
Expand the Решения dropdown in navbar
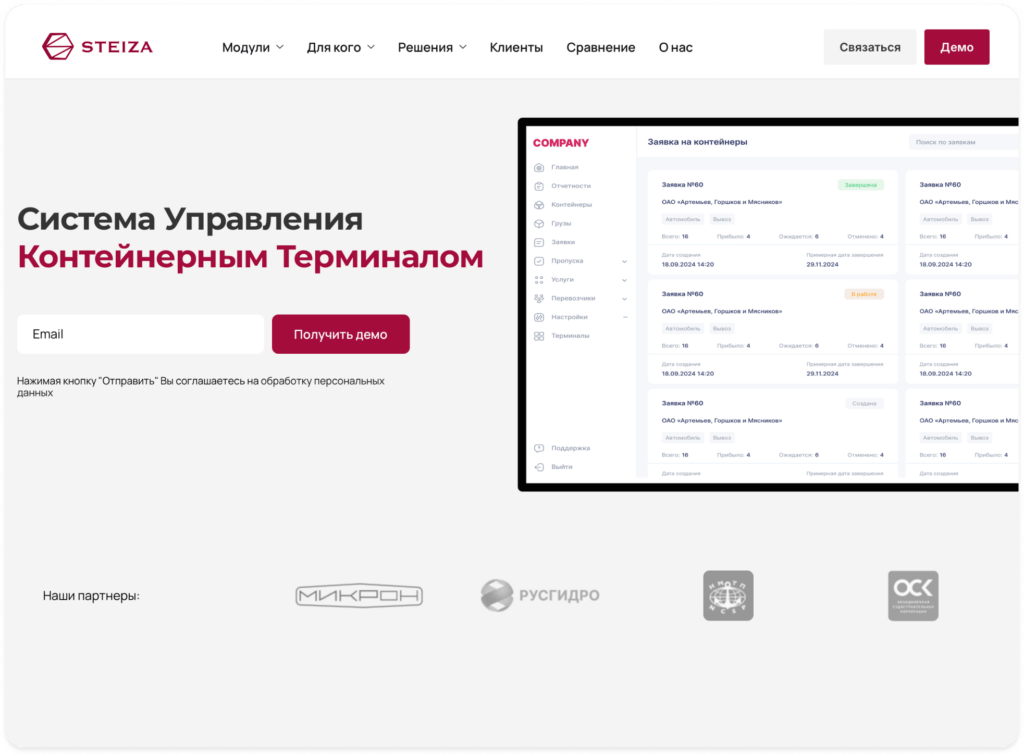coord(432,47)
